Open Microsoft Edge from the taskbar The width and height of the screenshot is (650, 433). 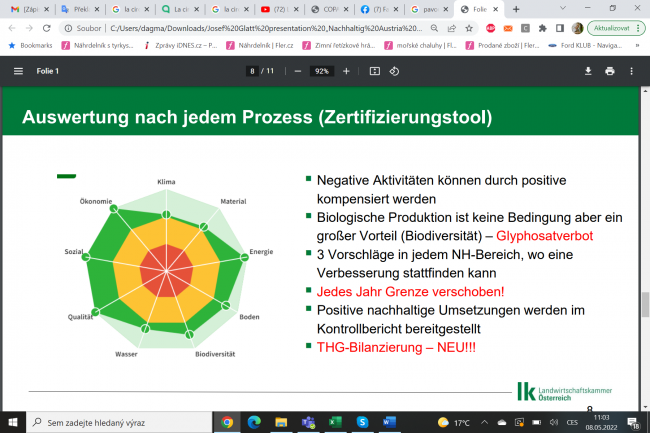[x=254, y=422]
